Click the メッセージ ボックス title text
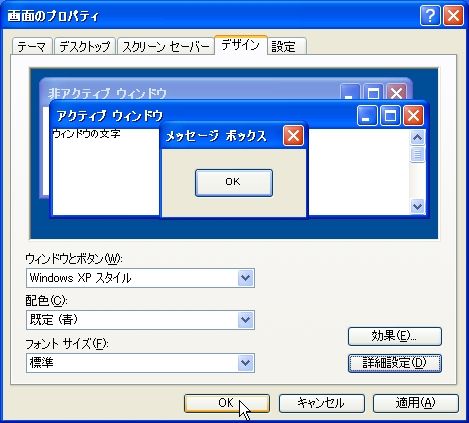This screenshot has height=423, width=469. (x=216, y=136)
